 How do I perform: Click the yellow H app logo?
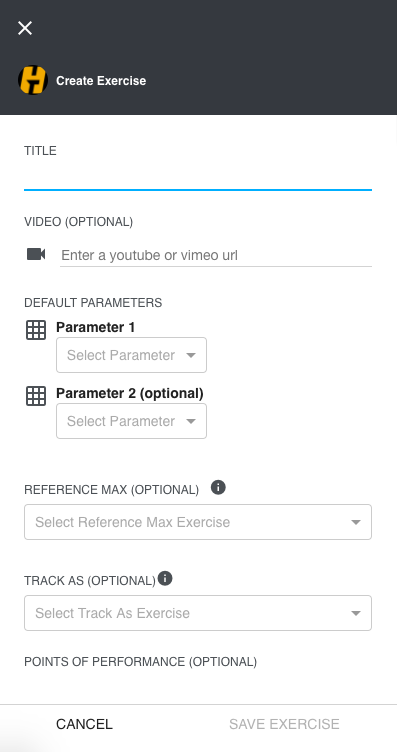33,80
